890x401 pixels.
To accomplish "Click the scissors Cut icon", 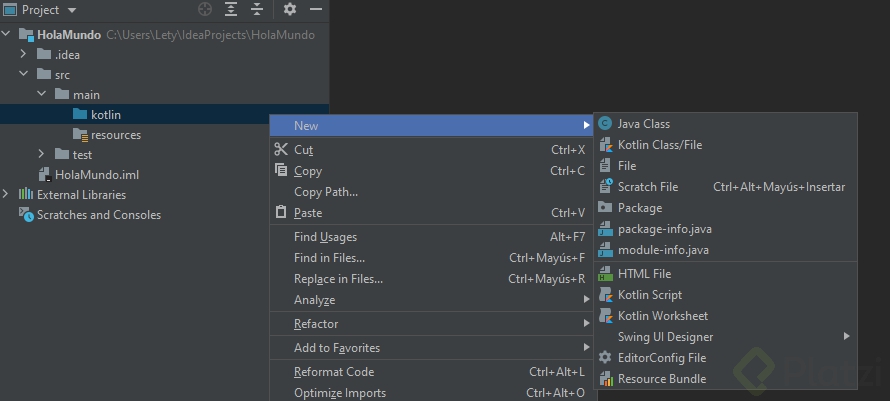I will (281, 149).
